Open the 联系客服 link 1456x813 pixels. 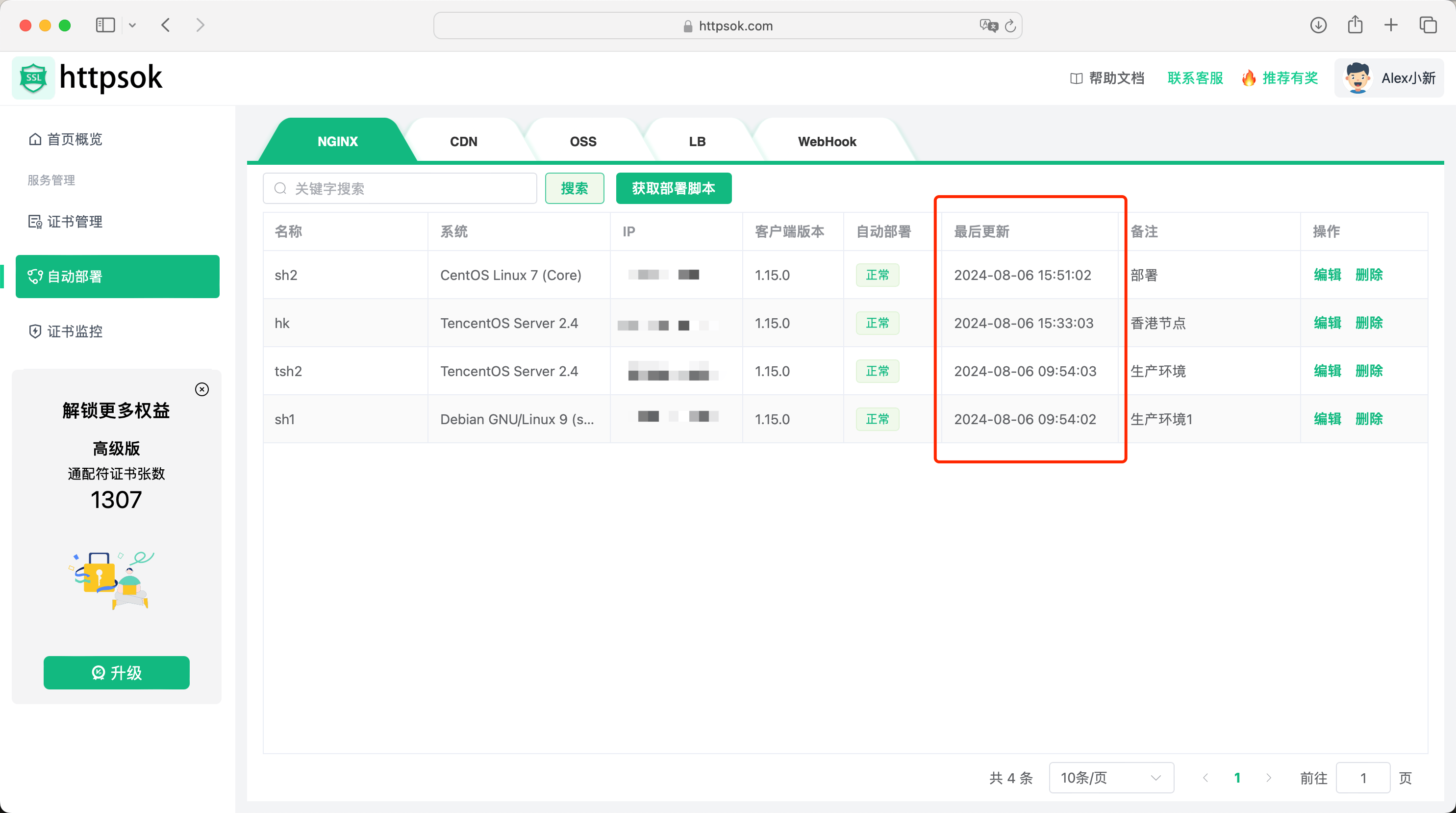click(x=1194, y=77)
